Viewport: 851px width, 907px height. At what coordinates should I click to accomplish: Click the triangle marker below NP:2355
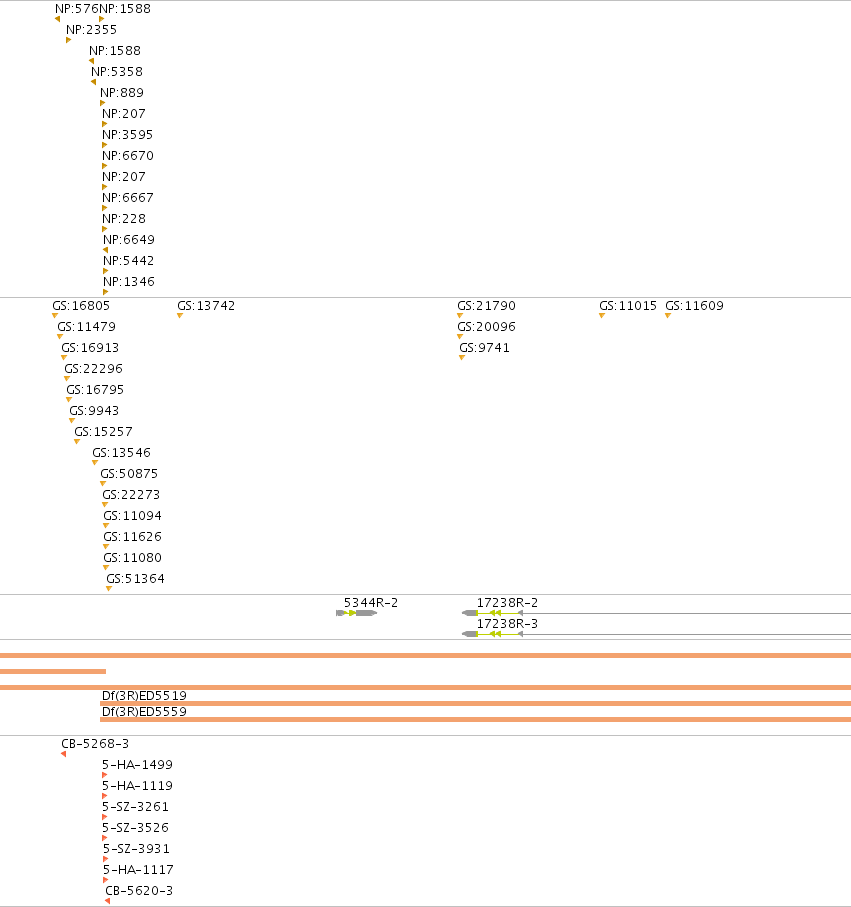click(68, 40)
